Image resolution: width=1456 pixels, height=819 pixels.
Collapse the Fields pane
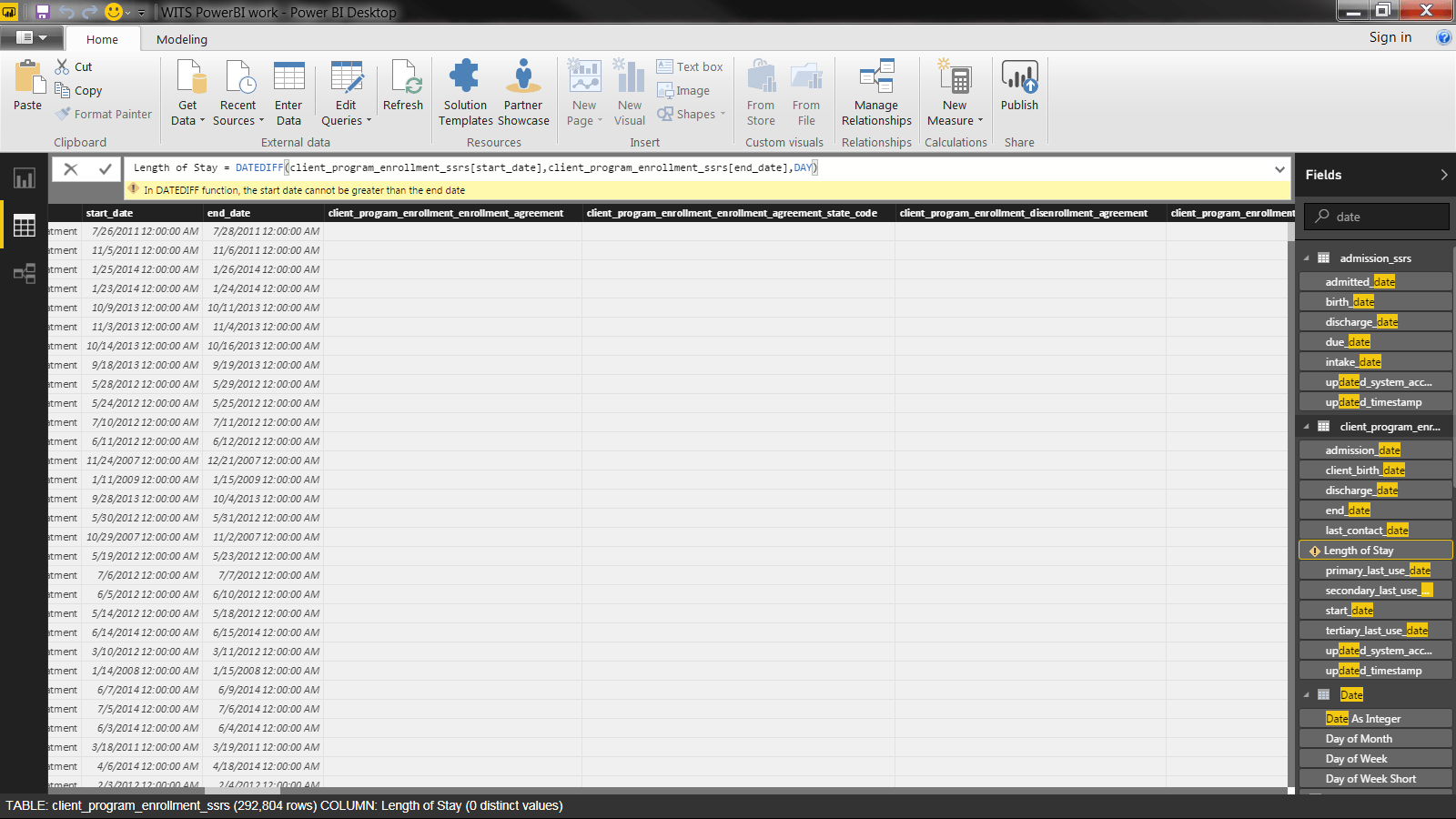pyautogui.click(x=1443, y=175)
